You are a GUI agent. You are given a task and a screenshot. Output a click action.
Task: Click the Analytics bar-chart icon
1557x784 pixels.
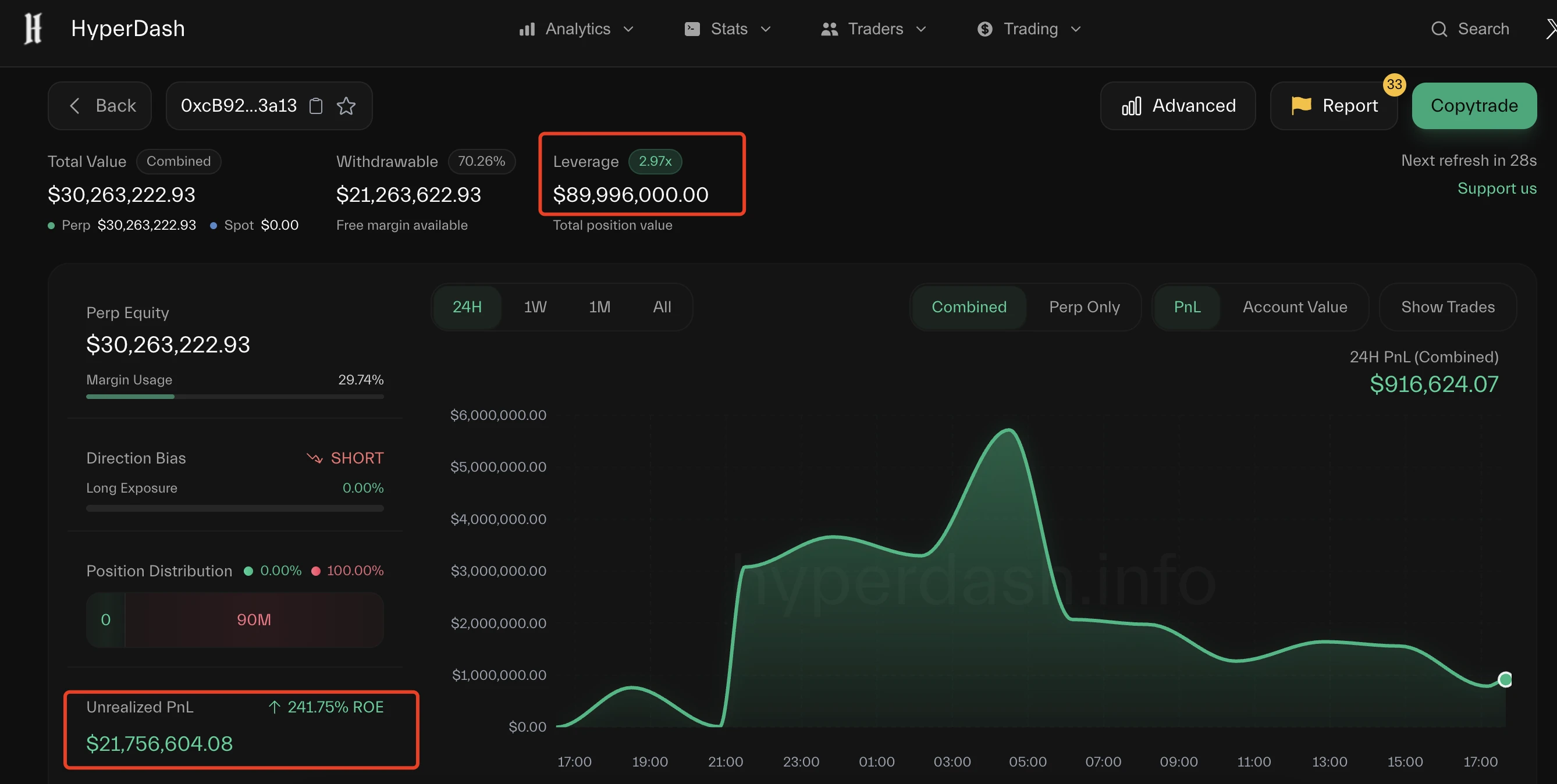click(x=526, y=28)
